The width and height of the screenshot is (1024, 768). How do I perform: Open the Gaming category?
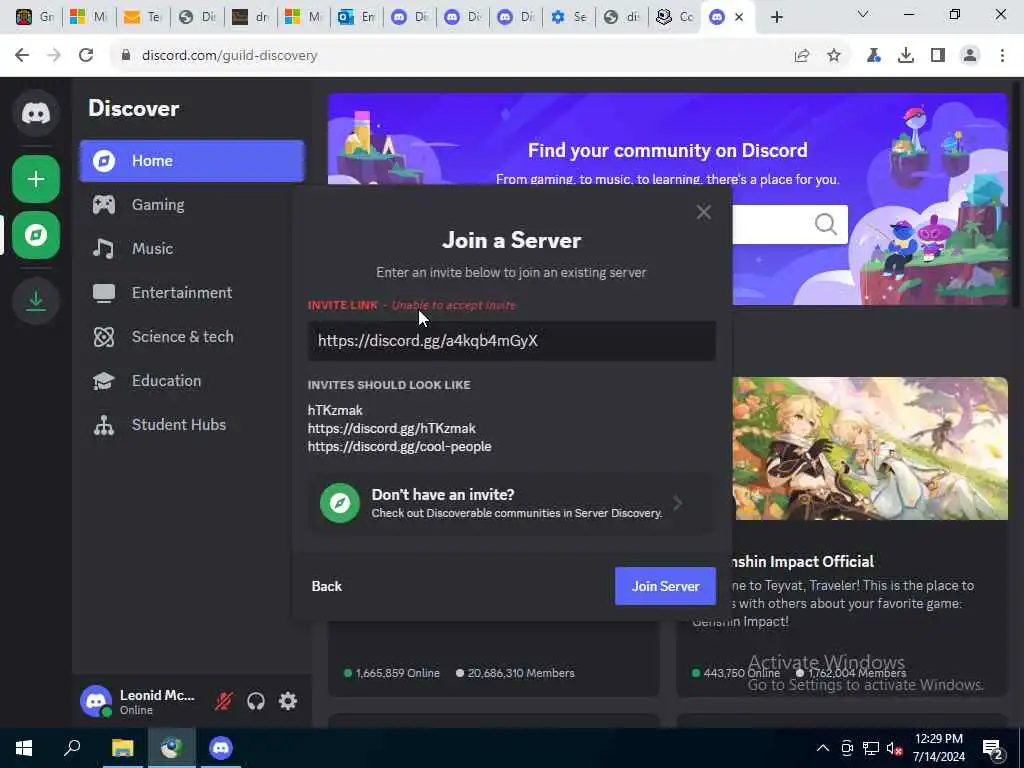point(192,204)
